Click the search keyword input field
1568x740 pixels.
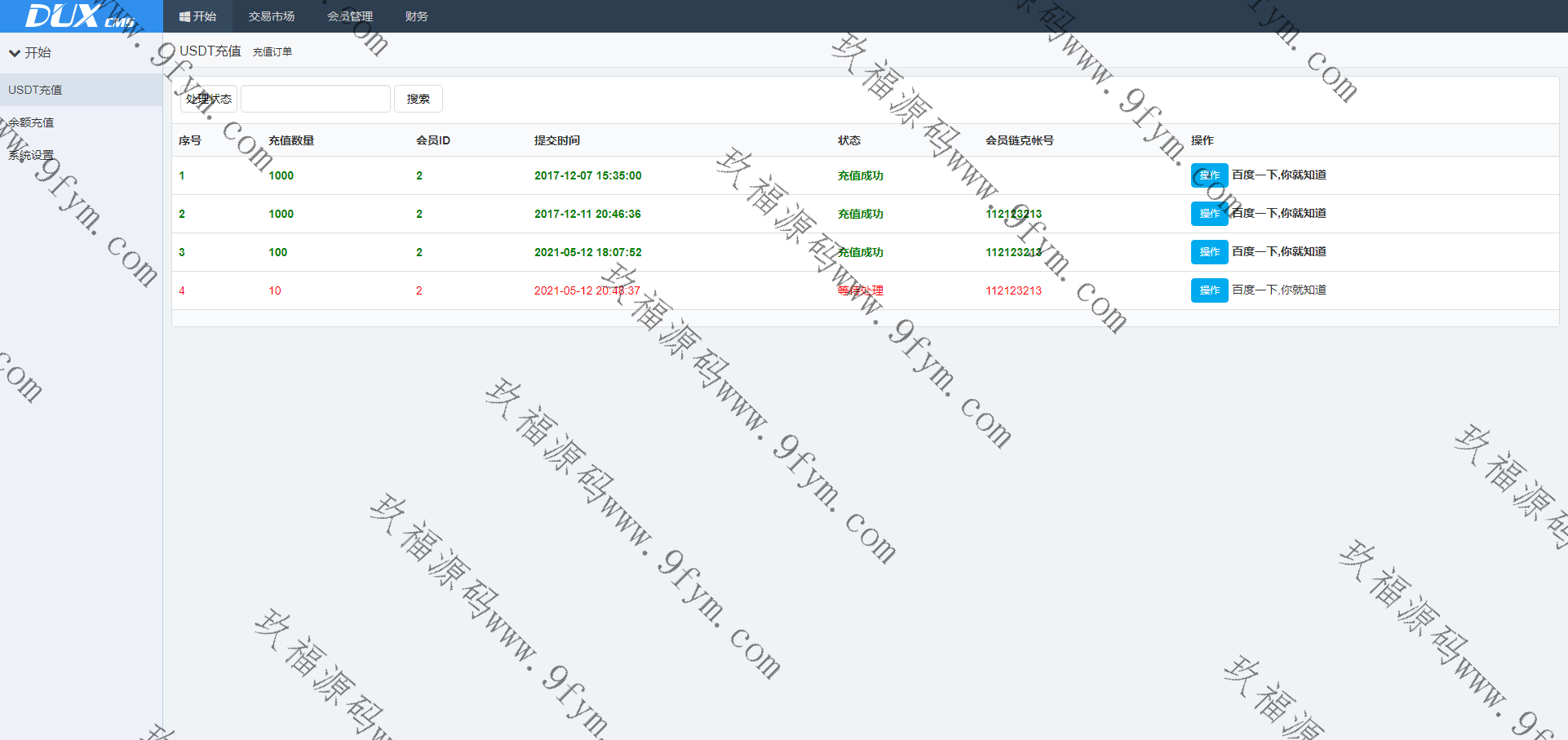(x=316, y=99)
